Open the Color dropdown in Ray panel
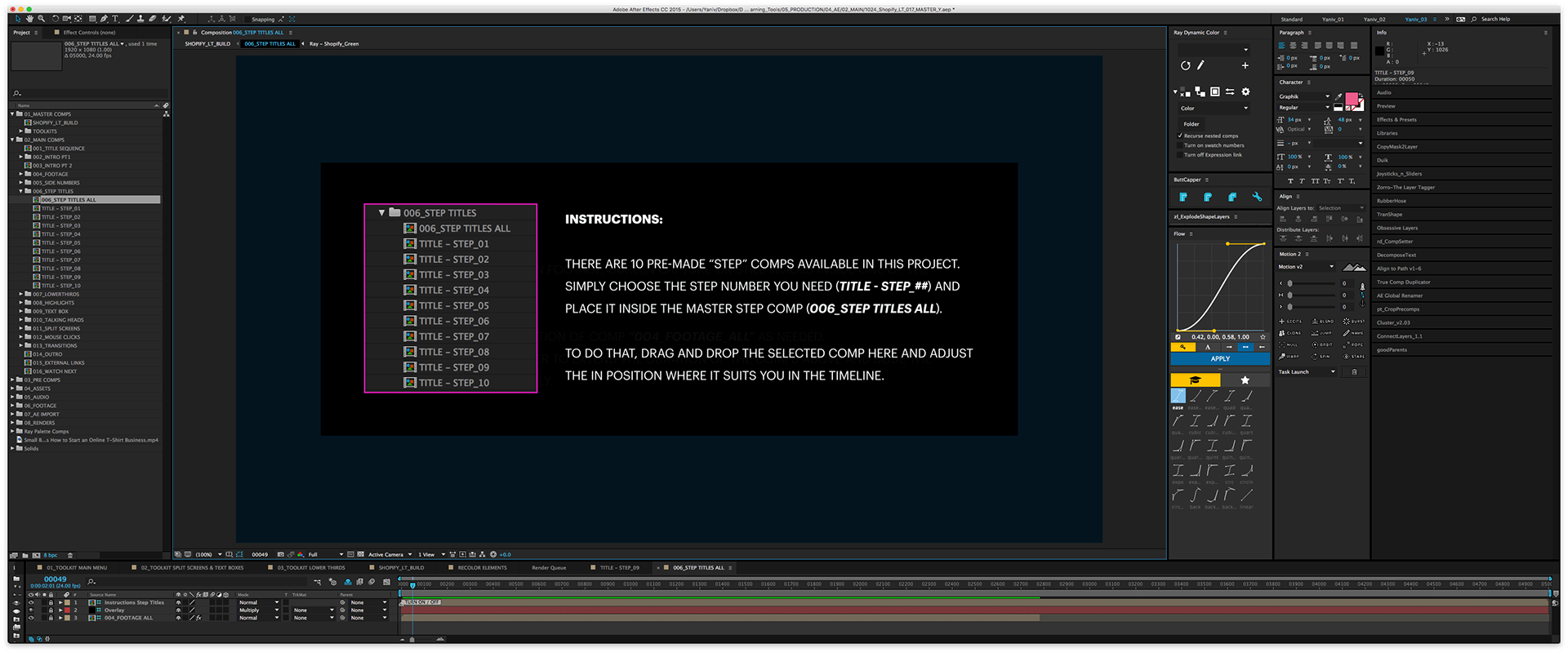 point(1214,109)
